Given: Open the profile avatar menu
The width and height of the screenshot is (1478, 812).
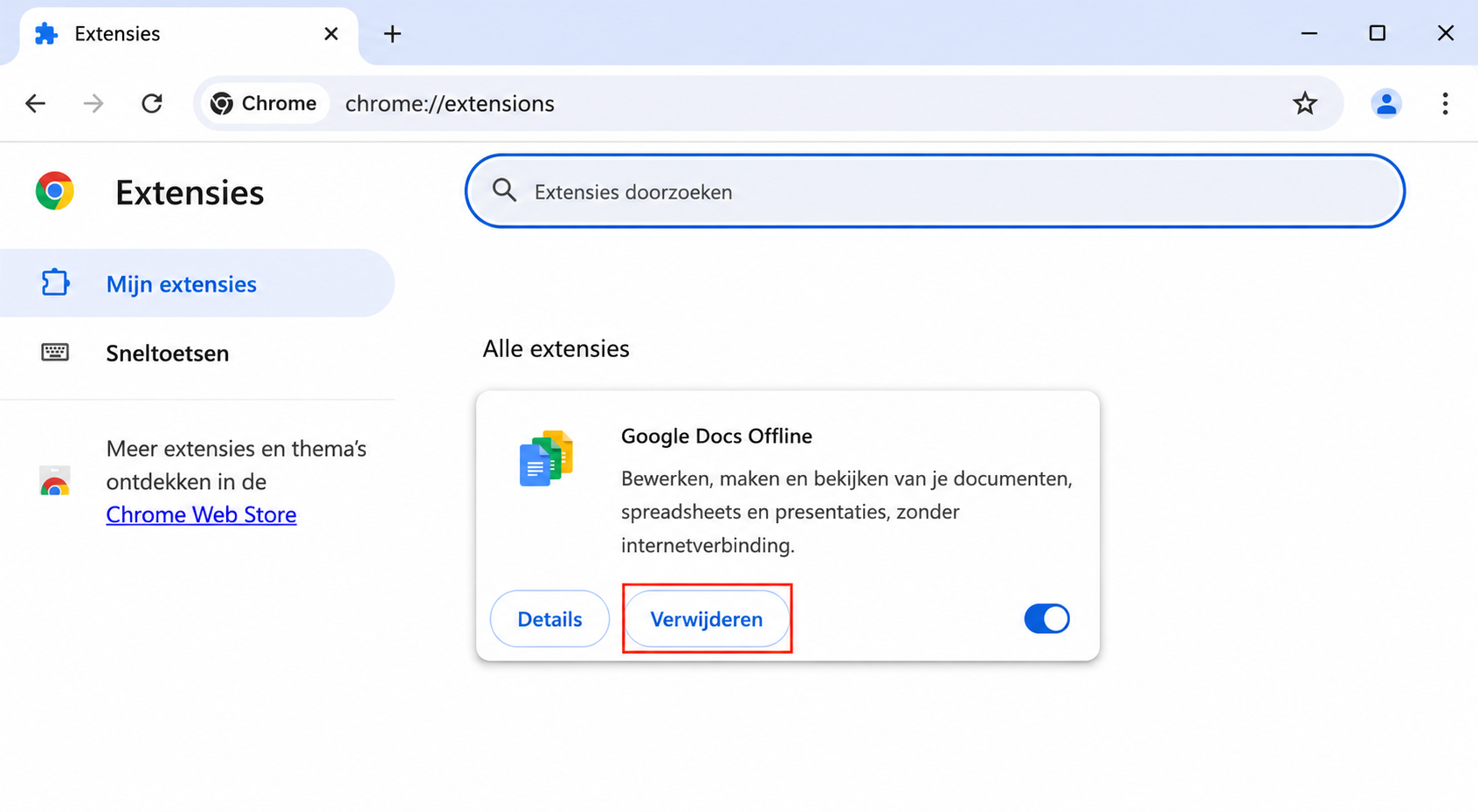Looking at the screenshot, I should tap(1385, 103).
